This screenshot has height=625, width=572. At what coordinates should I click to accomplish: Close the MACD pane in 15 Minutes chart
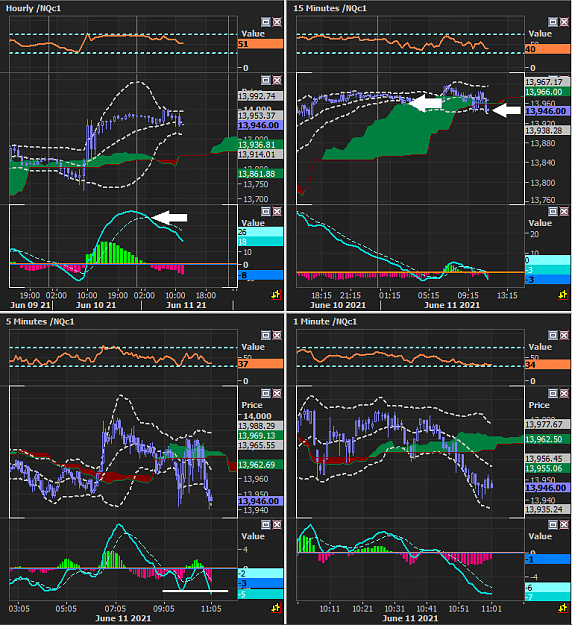[x=564, y=211]
